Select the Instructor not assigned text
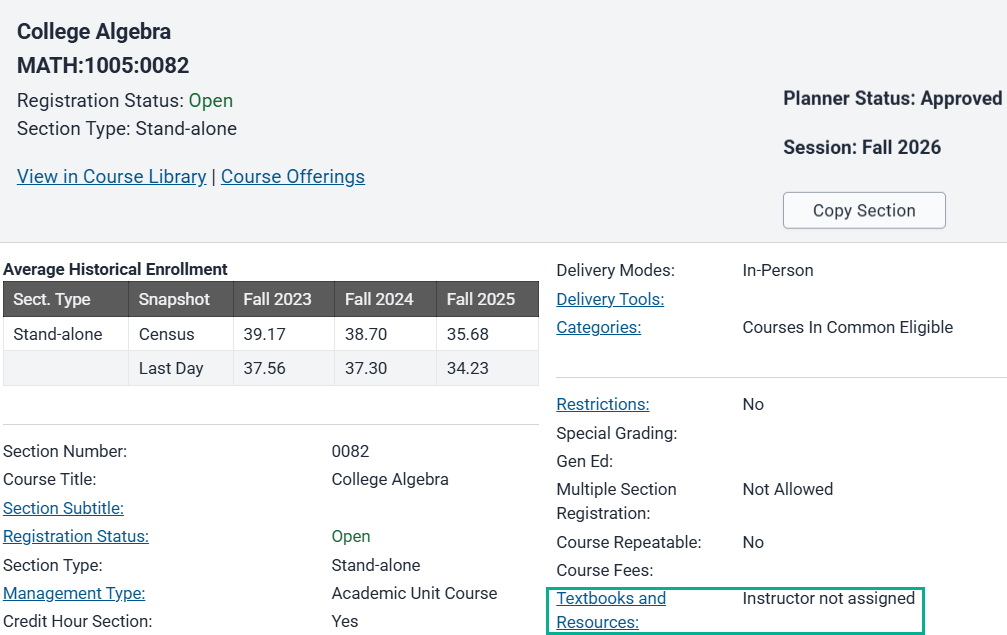The height and width of the screenshot is (635, 1007). point(828,598)
